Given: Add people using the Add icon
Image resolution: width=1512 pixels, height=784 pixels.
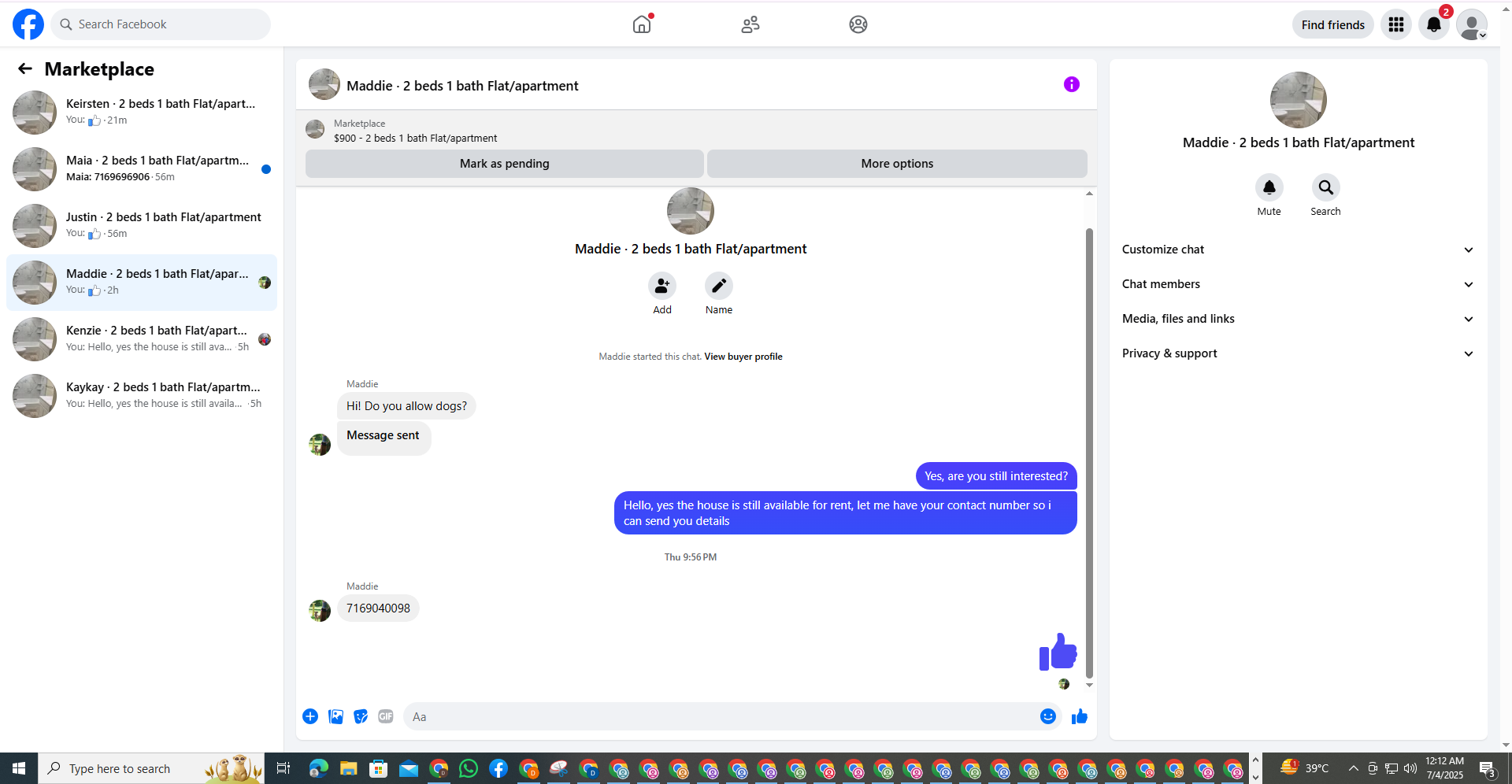Looking at the screenshot, I should [x=662, y=286].
